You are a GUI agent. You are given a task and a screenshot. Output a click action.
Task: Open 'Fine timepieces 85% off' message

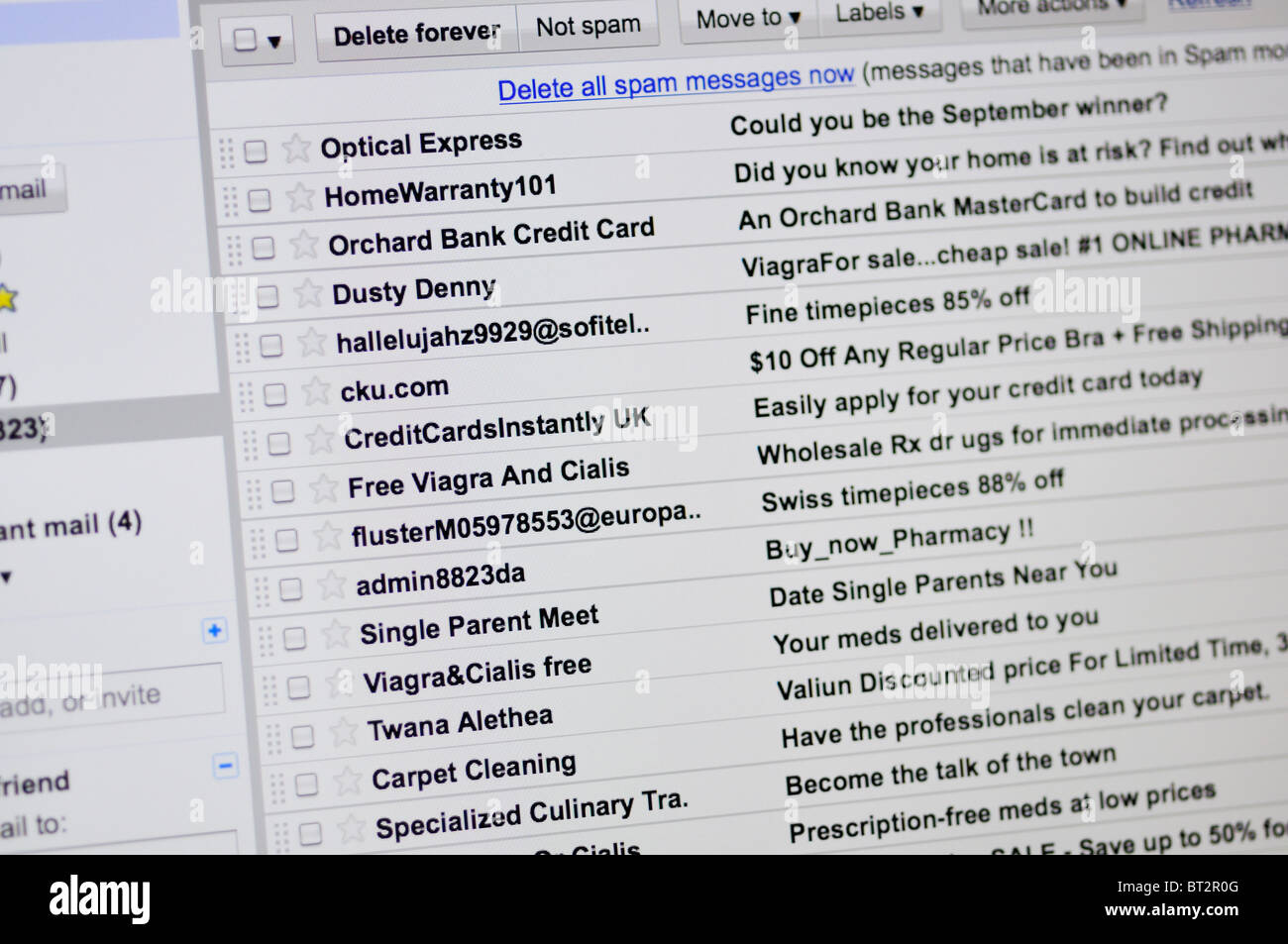pos(888,307)
